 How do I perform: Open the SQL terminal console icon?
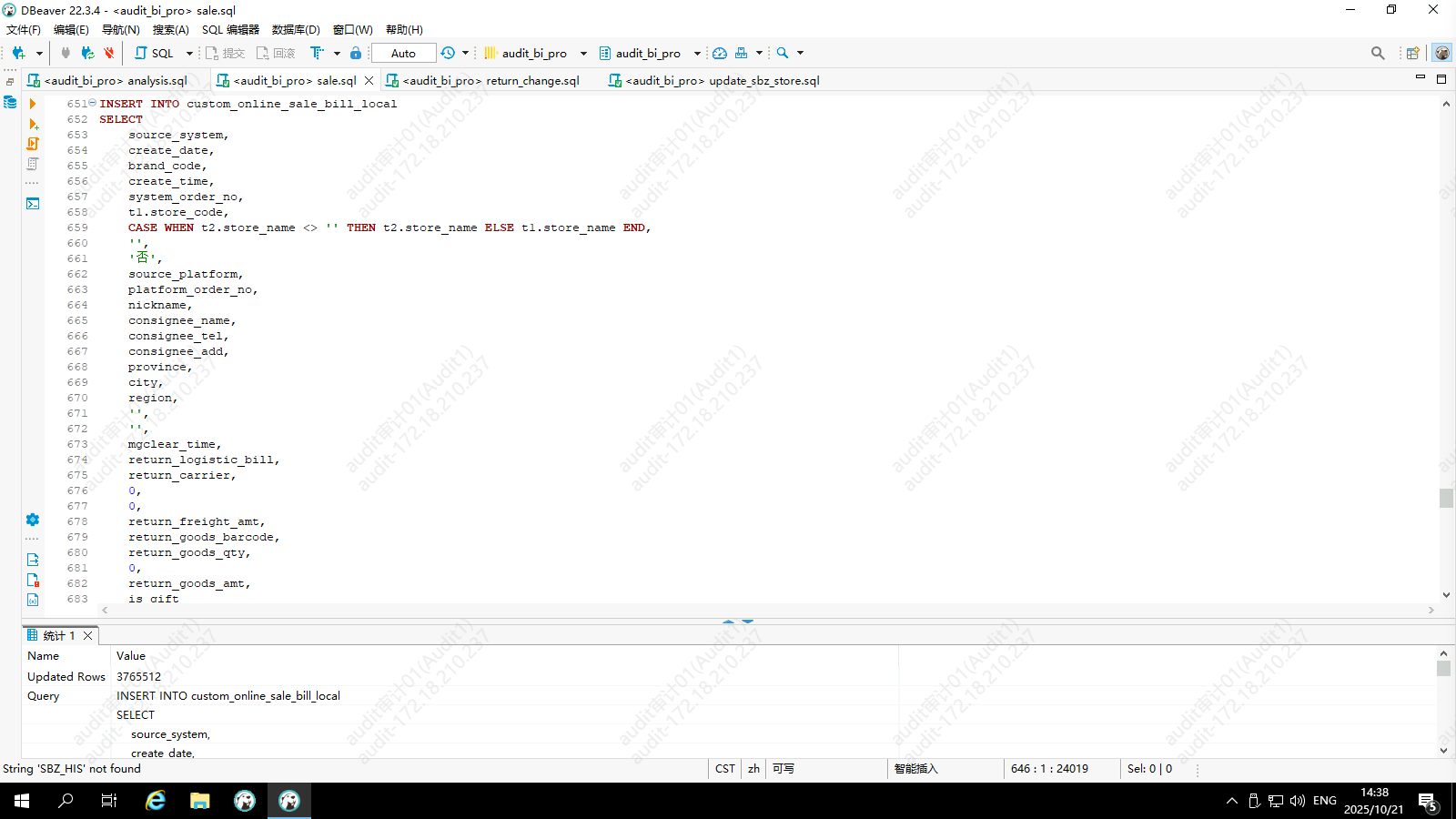(x=33, y=203)
